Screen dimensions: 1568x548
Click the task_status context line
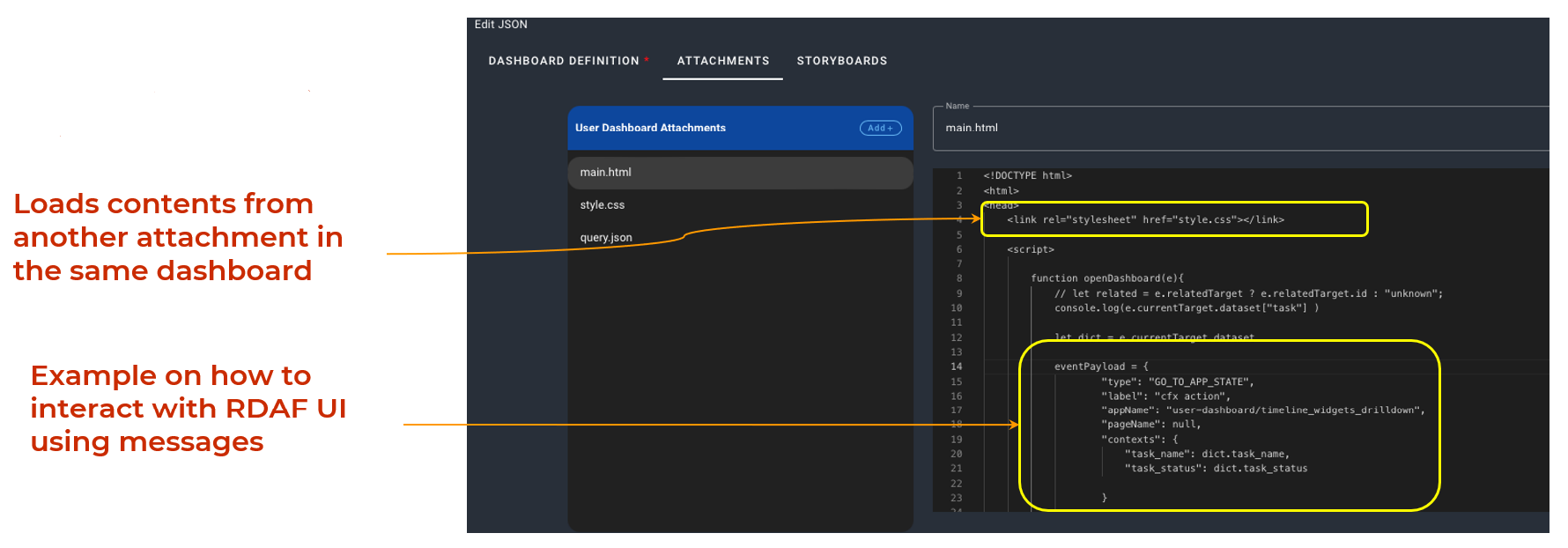click(1216, 469)
